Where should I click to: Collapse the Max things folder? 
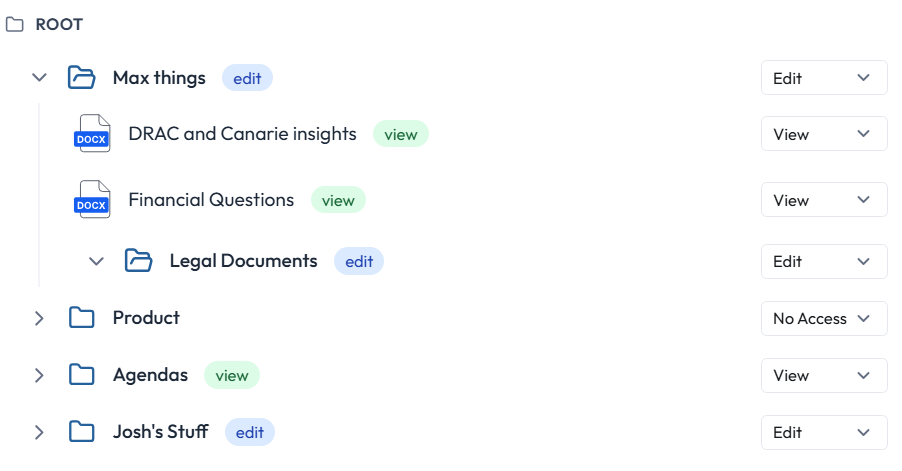tap(40, 77)
